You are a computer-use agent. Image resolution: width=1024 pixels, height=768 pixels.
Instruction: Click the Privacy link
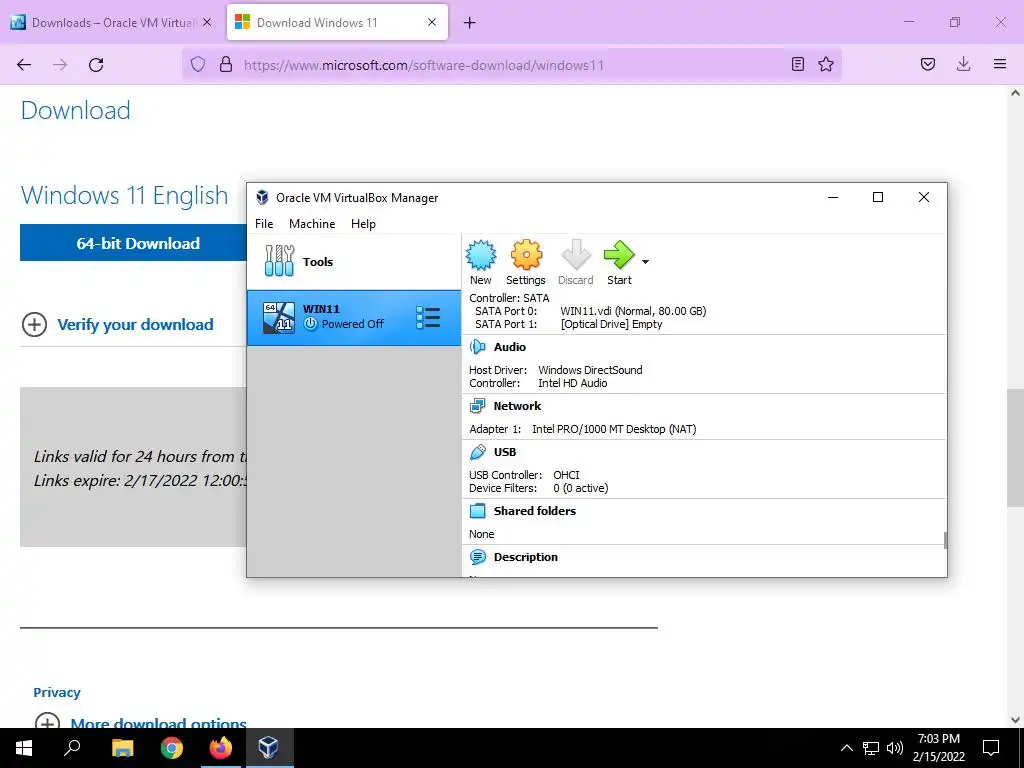tap(57, 692)
